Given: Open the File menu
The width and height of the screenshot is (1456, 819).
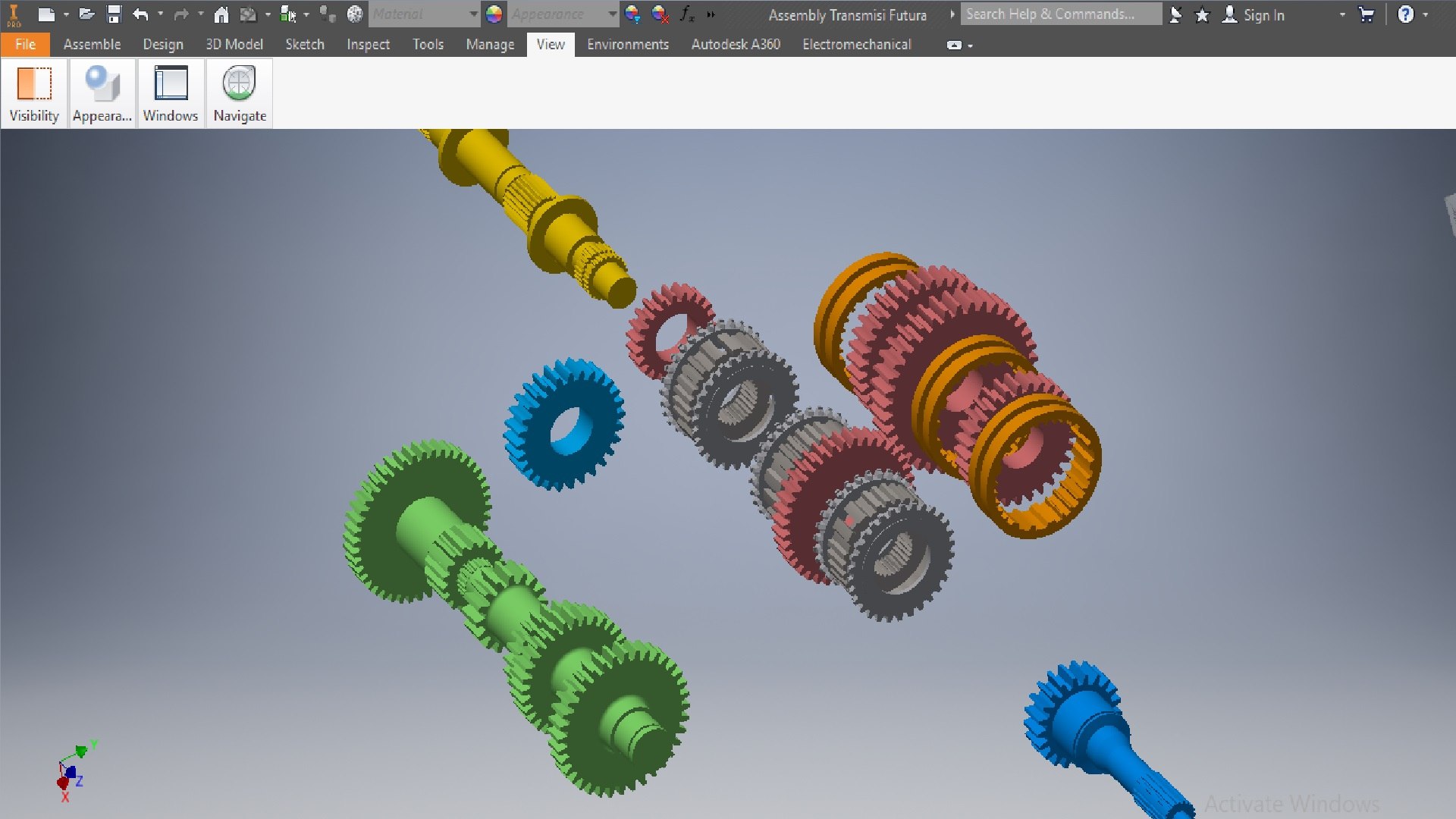Looking at the screenshot, I should tap(25, 45).
